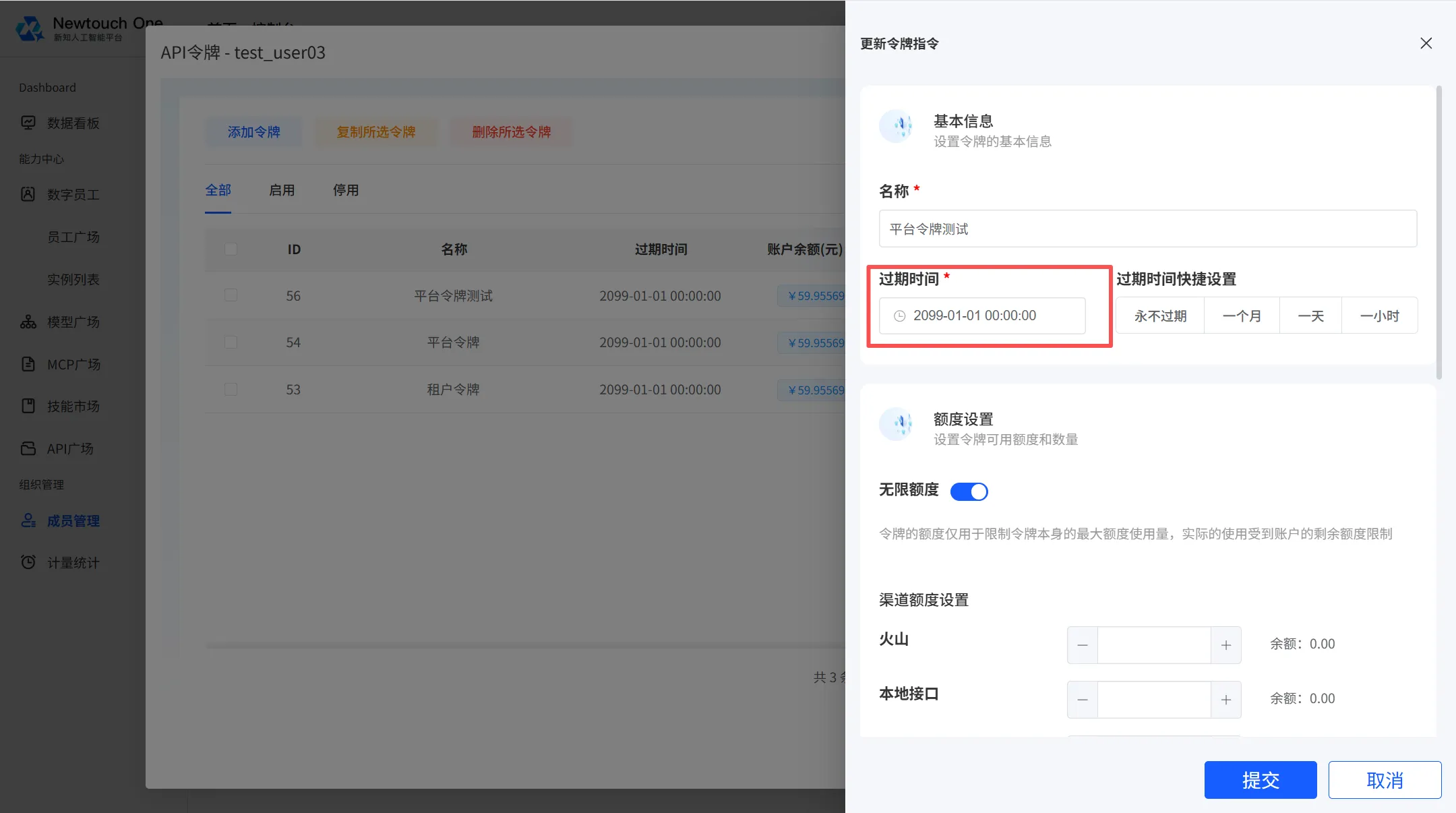Click the Newtouch One logo icon

pos(30,29)
